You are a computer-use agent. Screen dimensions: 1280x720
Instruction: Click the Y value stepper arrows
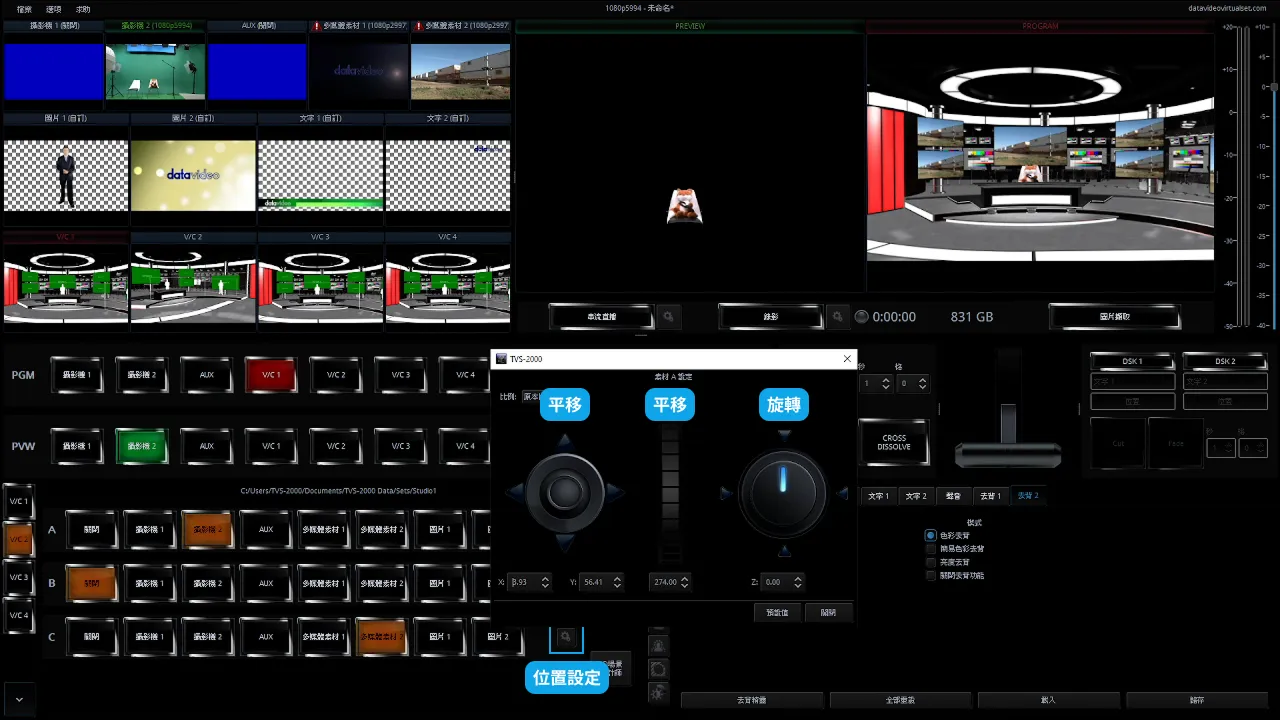(x=617, y=582)
